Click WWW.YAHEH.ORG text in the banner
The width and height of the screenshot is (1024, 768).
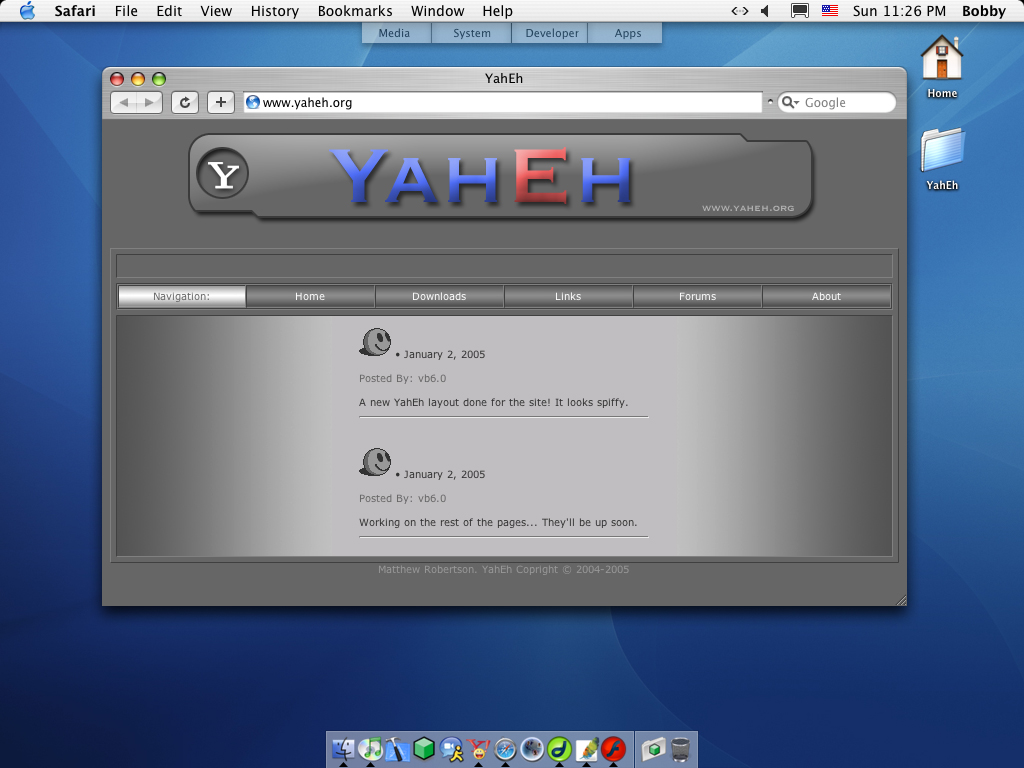click(748, 208)
